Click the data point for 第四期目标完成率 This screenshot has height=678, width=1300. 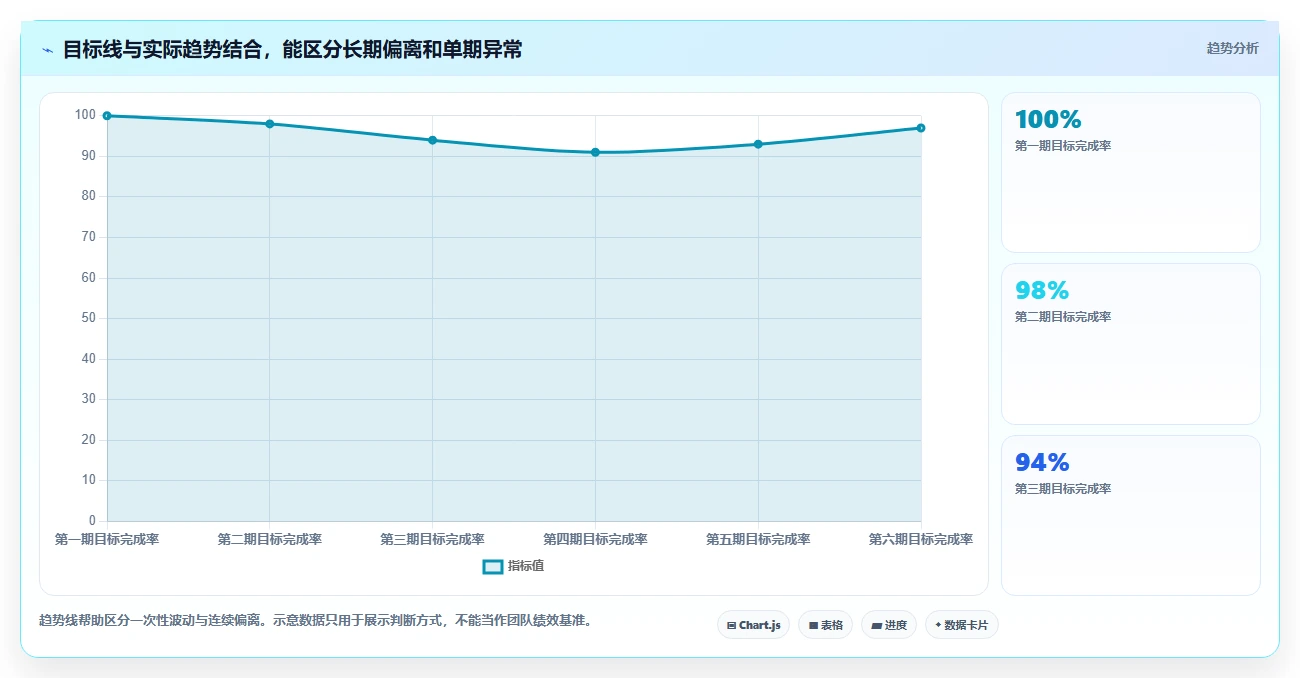(x=595, y=152)
